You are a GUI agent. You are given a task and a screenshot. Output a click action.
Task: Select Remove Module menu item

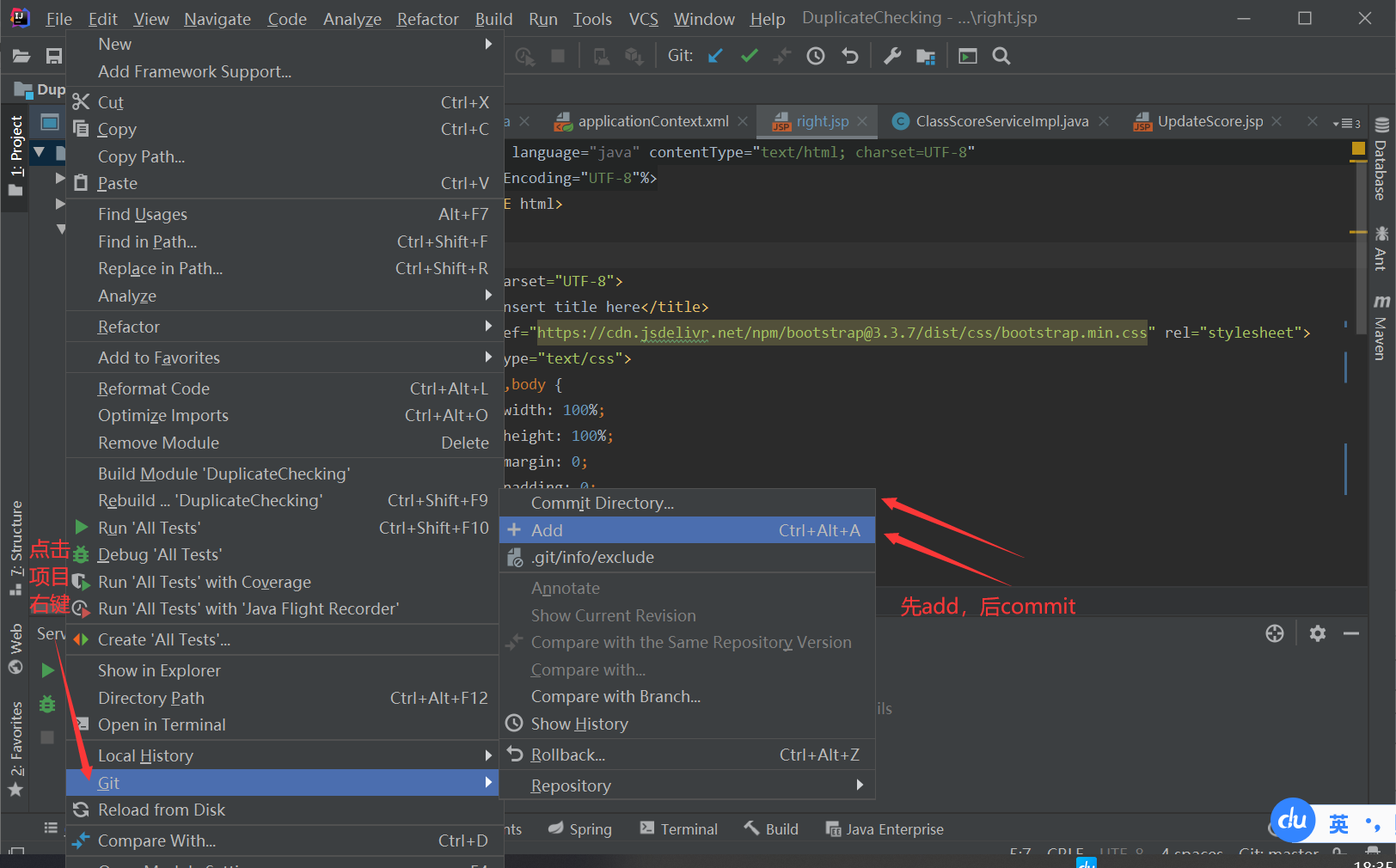285,443
